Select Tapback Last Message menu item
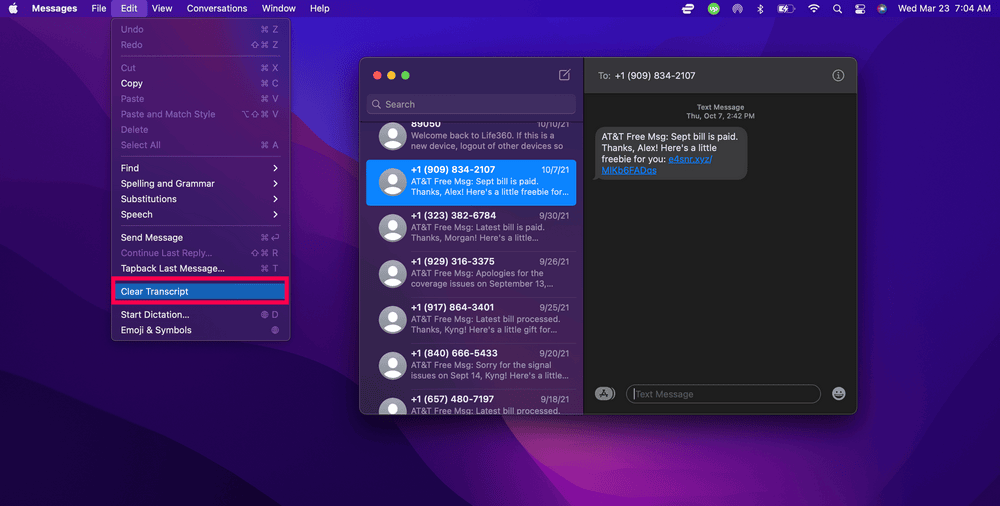This screenshot has height=506, width=1000. coord(200,269)
